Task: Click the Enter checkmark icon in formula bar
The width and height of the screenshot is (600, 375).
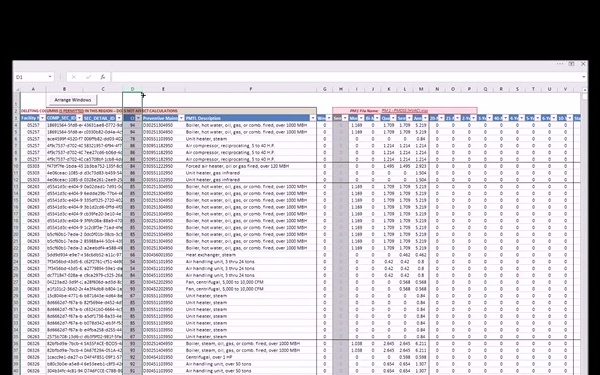Action: click(x=88, y=77)
